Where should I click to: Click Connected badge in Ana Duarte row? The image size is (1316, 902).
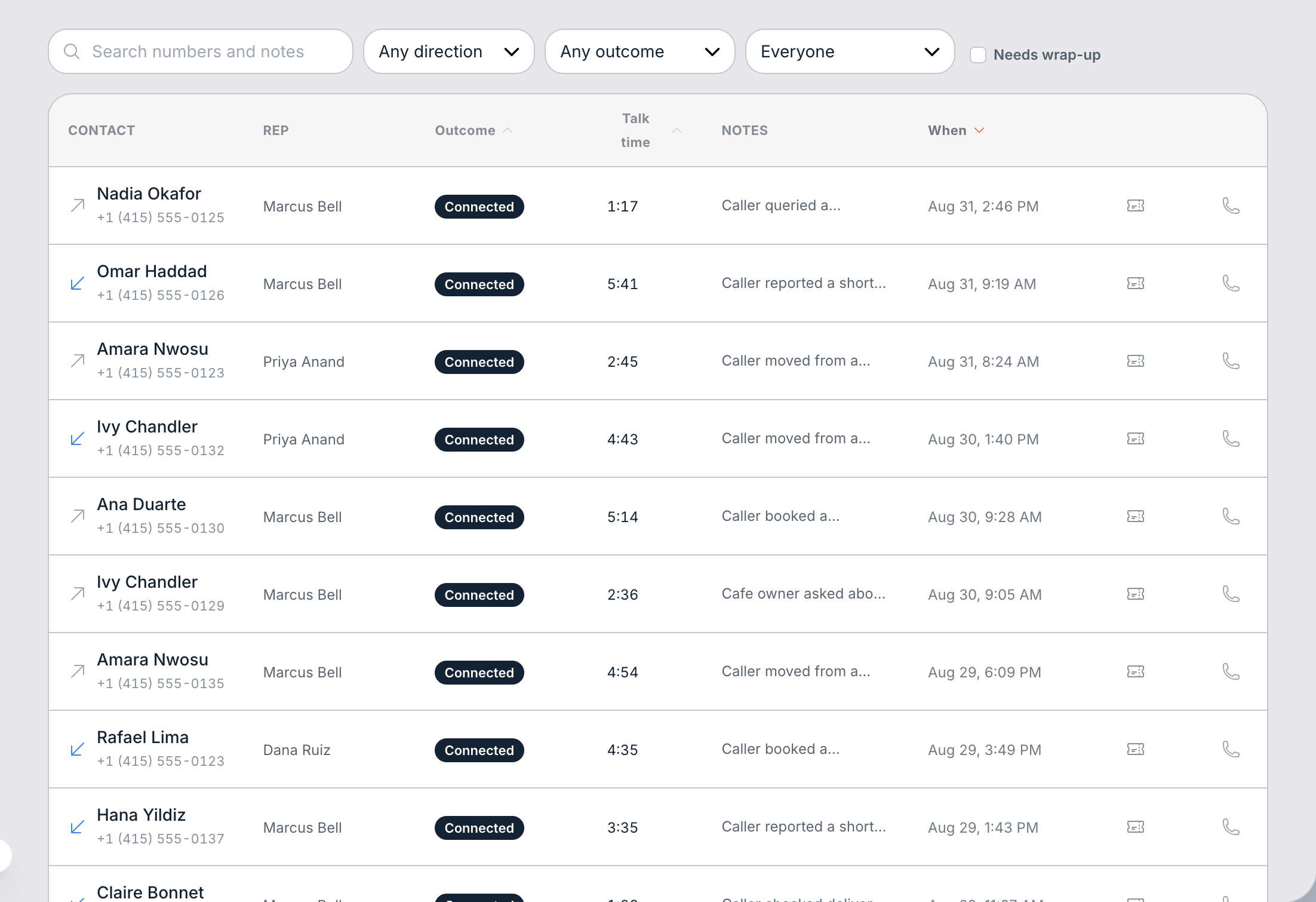pos(479,517)
